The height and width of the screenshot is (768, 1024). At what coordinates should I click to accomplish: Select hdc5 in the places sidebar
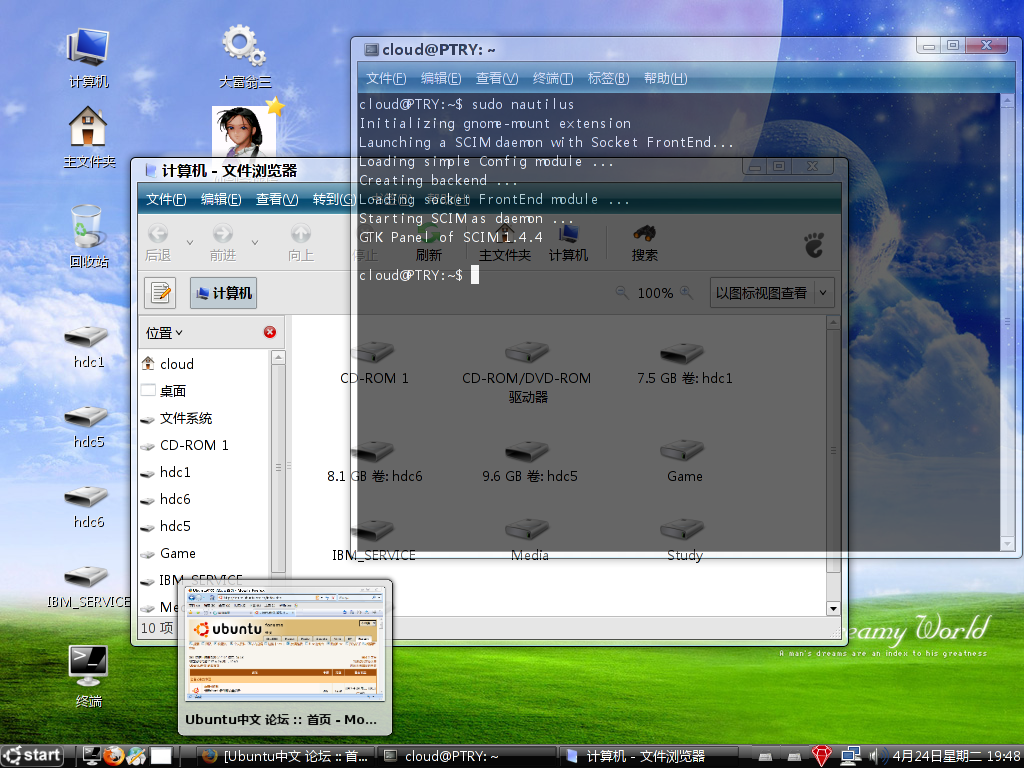click(204, 526)
